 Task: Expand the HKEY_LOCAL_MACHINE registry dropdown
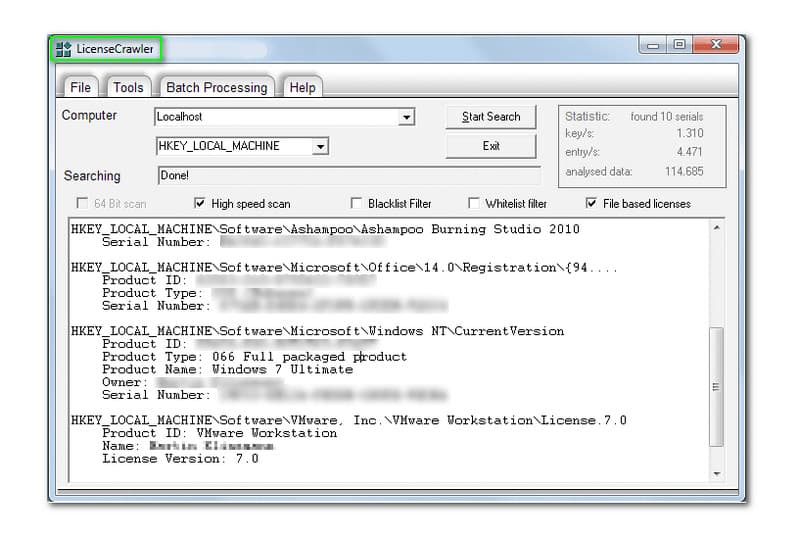[x=320, y=146]
